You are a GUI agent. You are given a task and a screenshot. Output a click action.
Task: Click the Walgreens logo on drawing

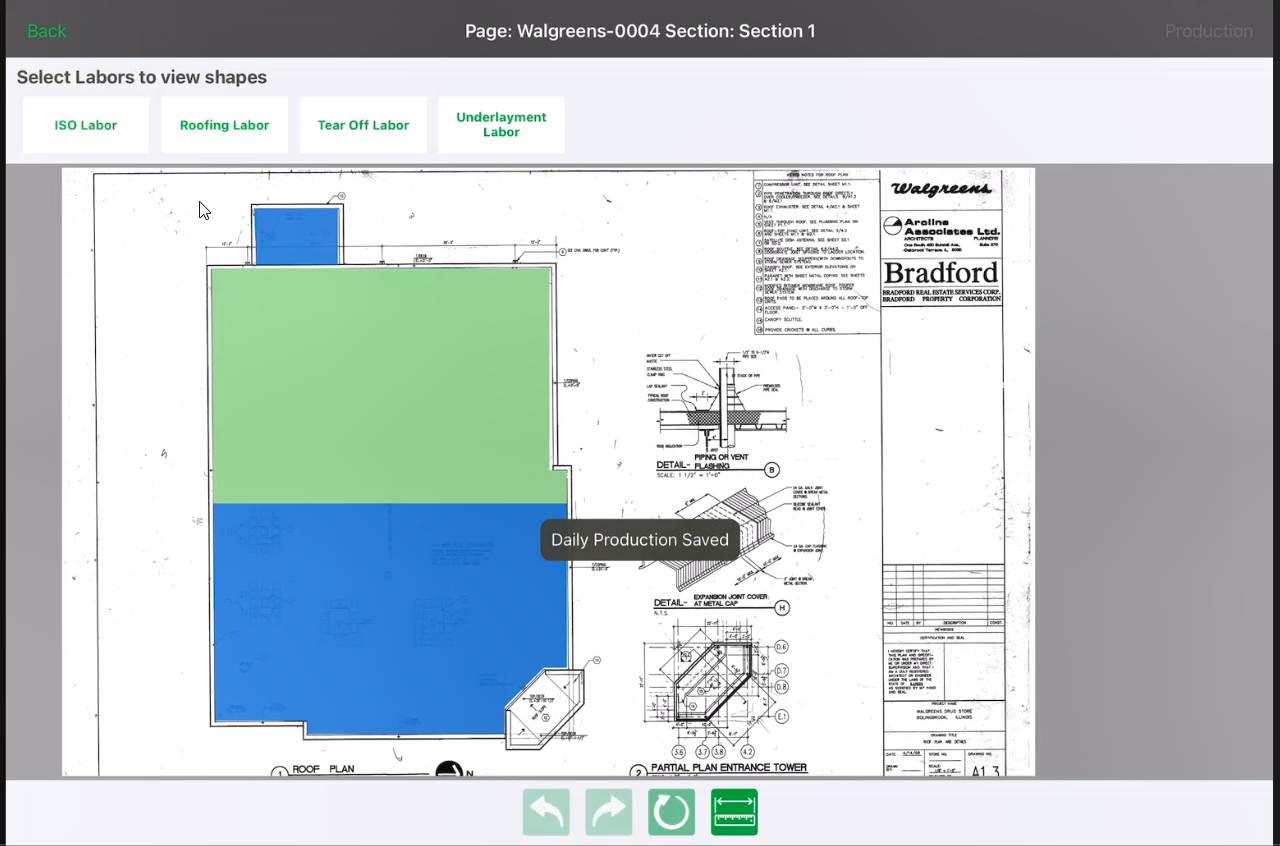pyautogui.click(x=941, y=189)
